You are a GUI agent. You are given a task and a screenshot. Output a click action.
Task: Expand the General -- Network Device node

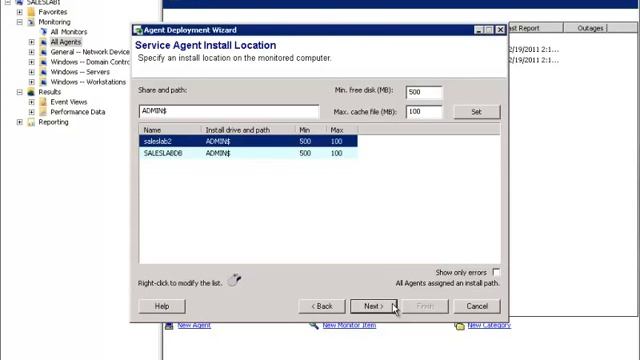coord(32,52)
